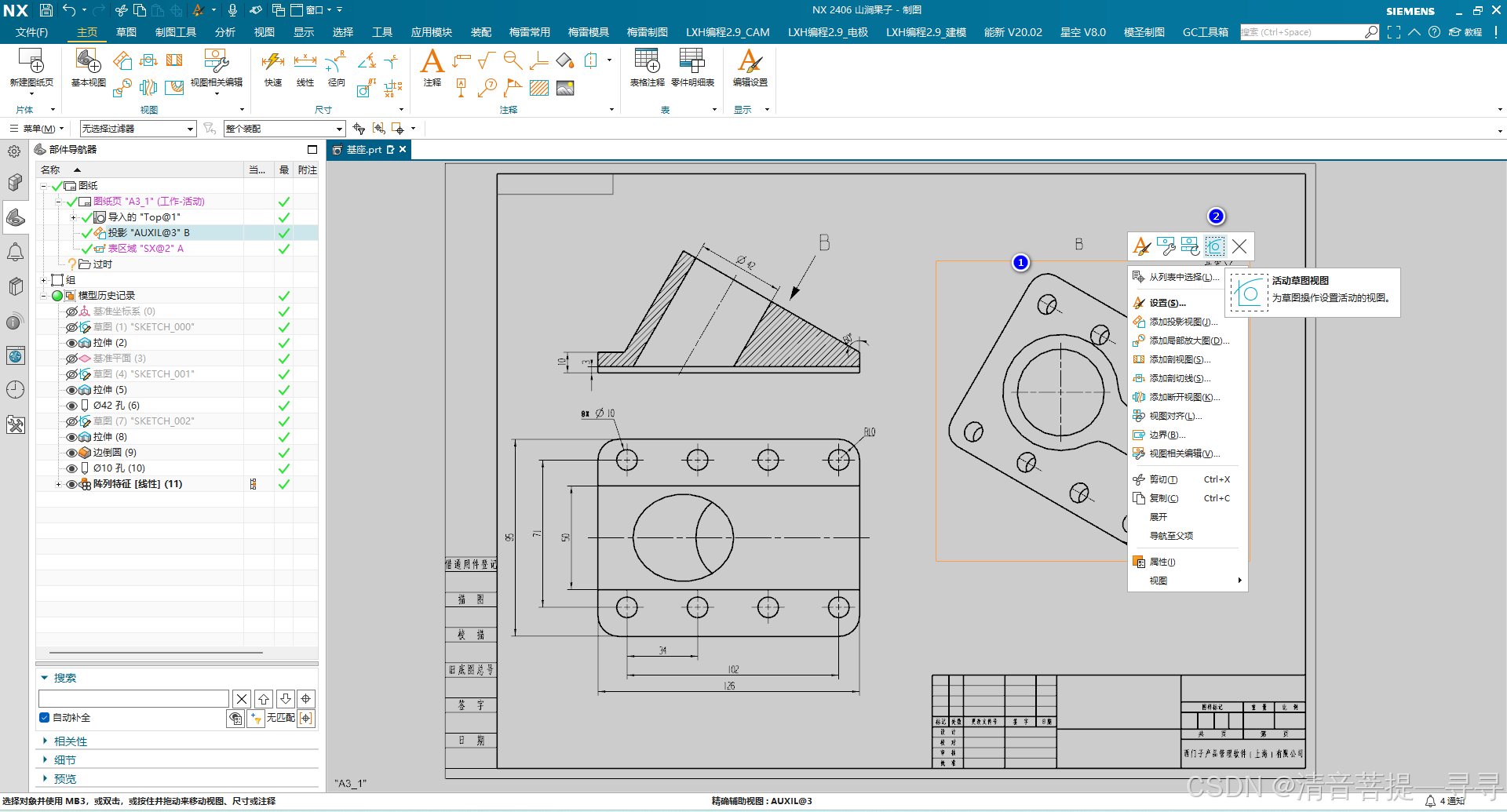Screen dimensions: 1507x812
Task: Select the 快速 (Rapid) dimension tool
Action: (x=273, y=68)
